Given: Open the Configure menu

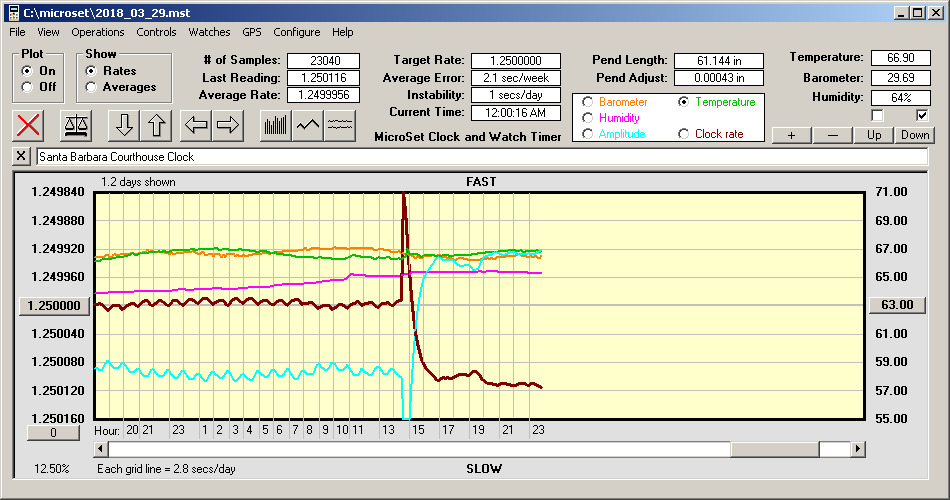Looking at the screenshot, I should pyautogui.click(x=297, y=32).
